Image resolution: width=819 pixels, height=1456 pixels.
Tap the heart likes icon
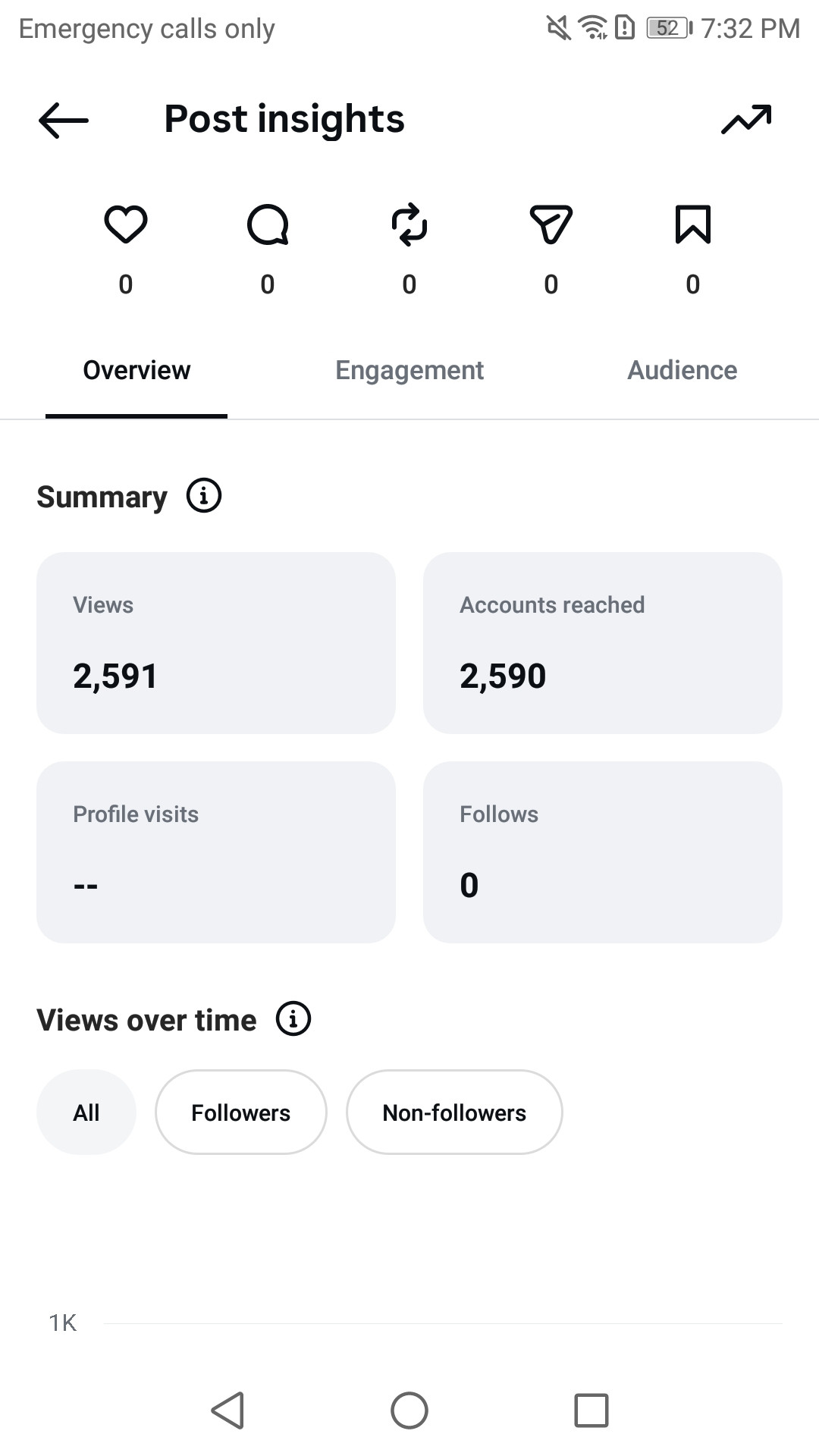pyautogui.click(x=126, y=224)
